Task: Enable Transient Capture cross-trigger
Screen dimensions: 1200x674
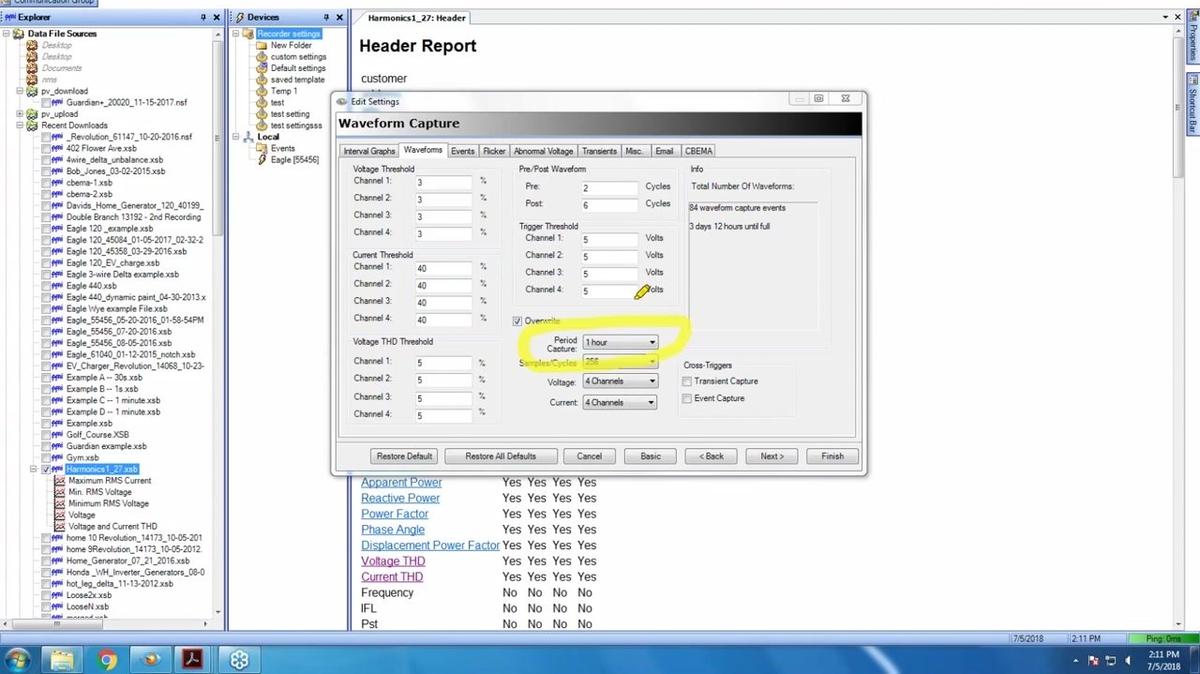Action: [686, 381]
